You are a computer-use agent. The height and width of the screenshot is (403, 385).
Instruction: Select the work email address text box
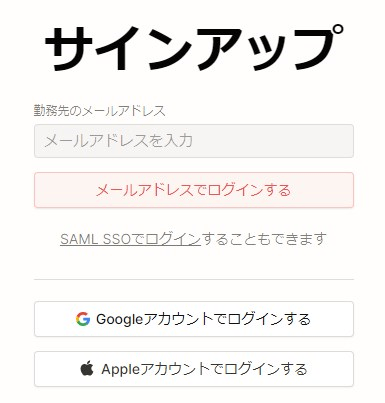[194, 141]
